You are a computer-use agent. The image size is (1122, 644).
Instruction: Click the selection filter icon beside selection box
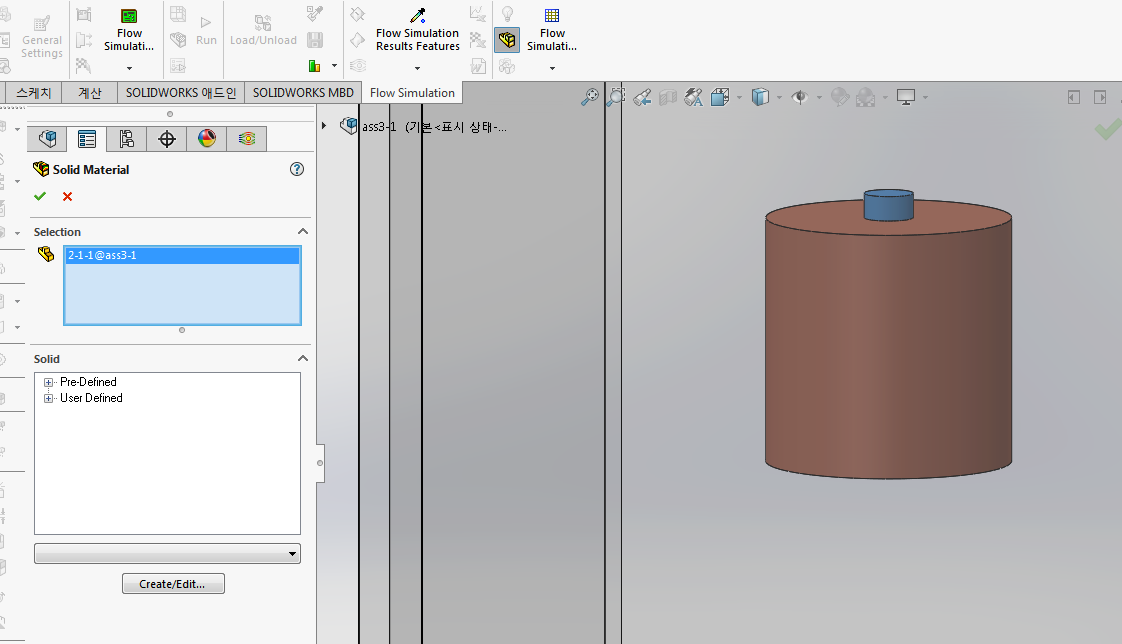point(46,254)
